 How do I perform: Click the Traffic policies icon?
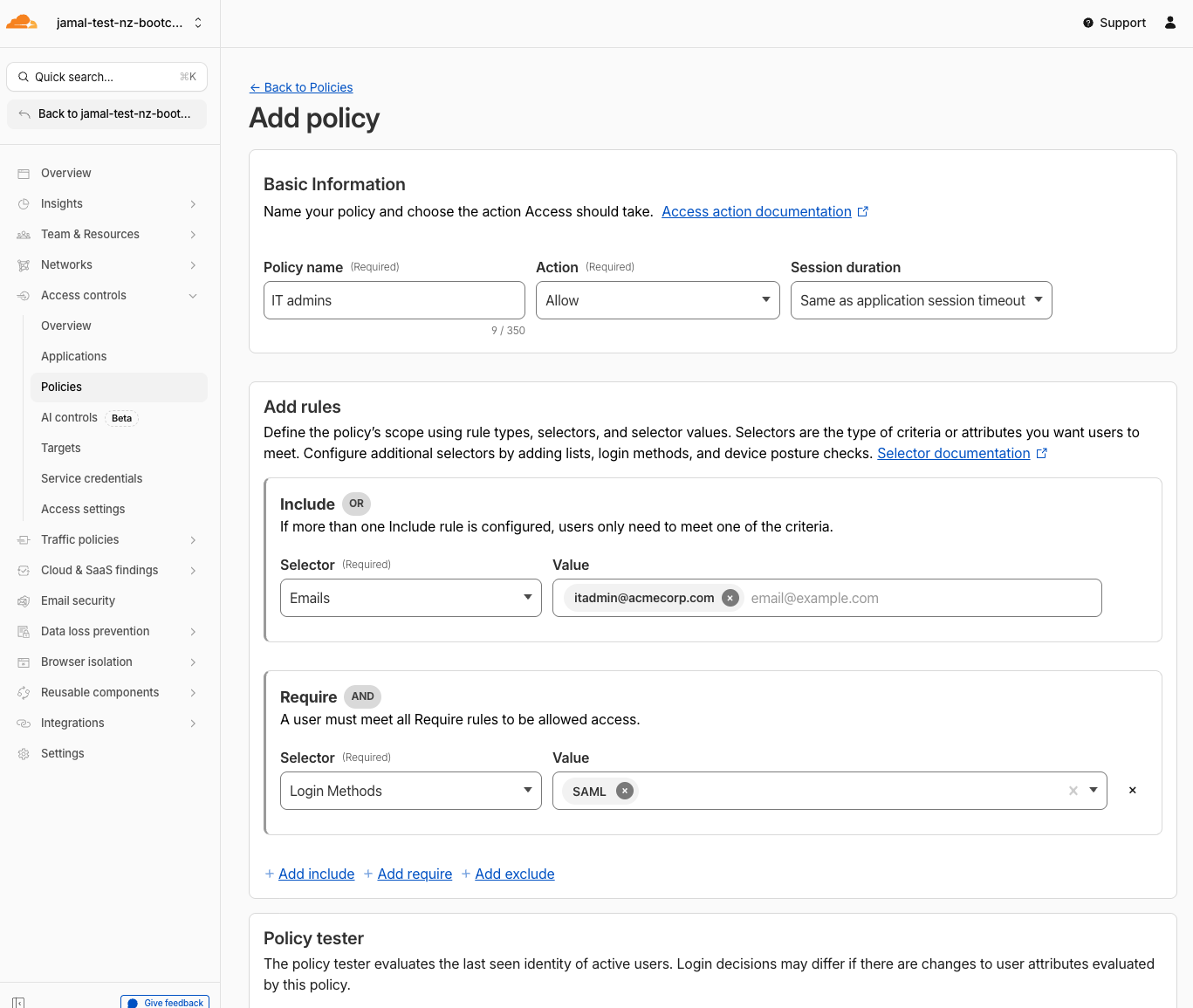24,540
